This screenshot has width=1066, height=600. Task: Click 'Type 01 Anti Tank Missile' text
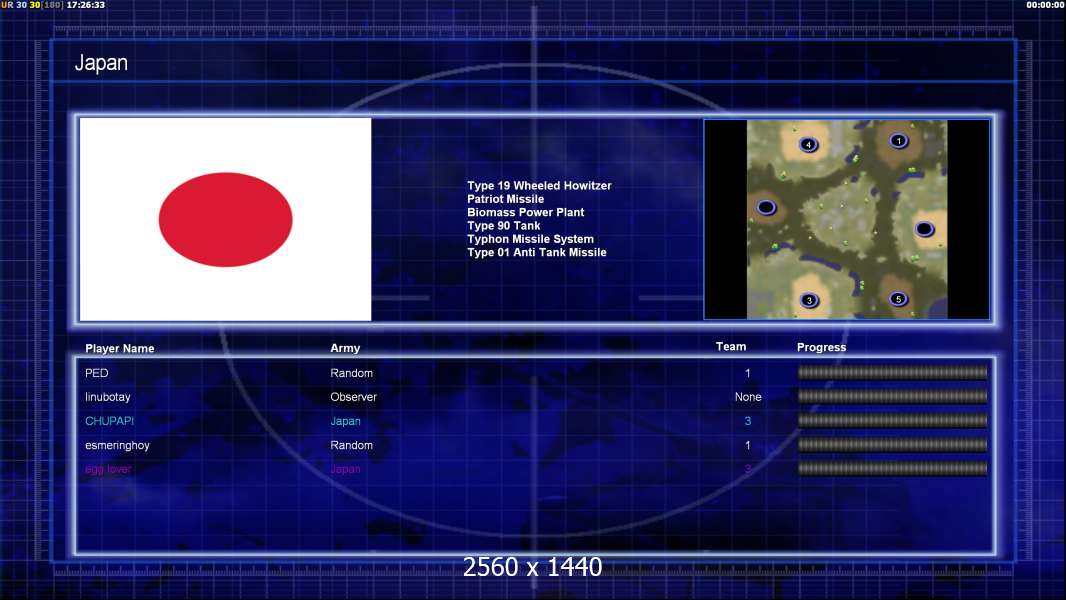point(536,252)
